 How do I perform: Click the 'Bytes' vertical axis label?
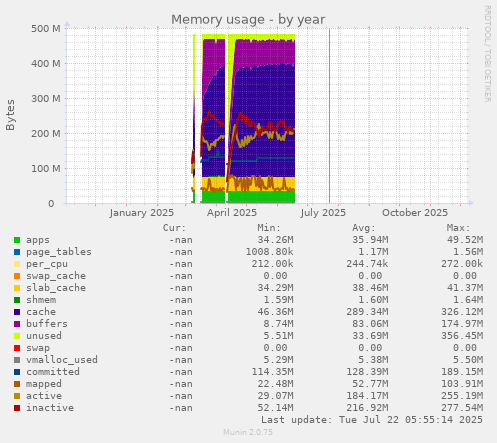10,115
